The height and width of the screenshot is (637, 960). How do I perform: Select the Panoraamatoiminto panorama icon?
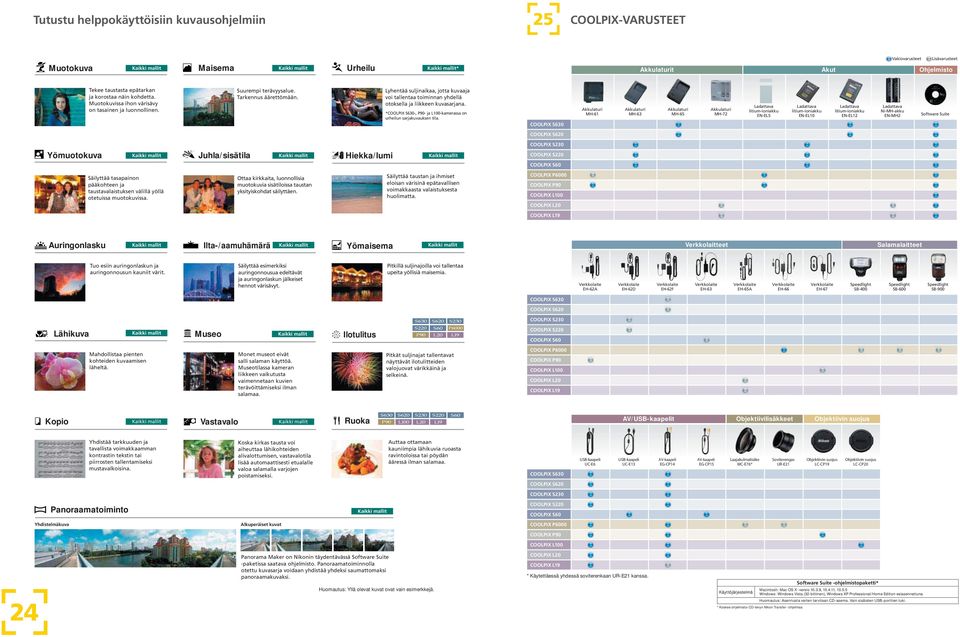tap(40, 510)
